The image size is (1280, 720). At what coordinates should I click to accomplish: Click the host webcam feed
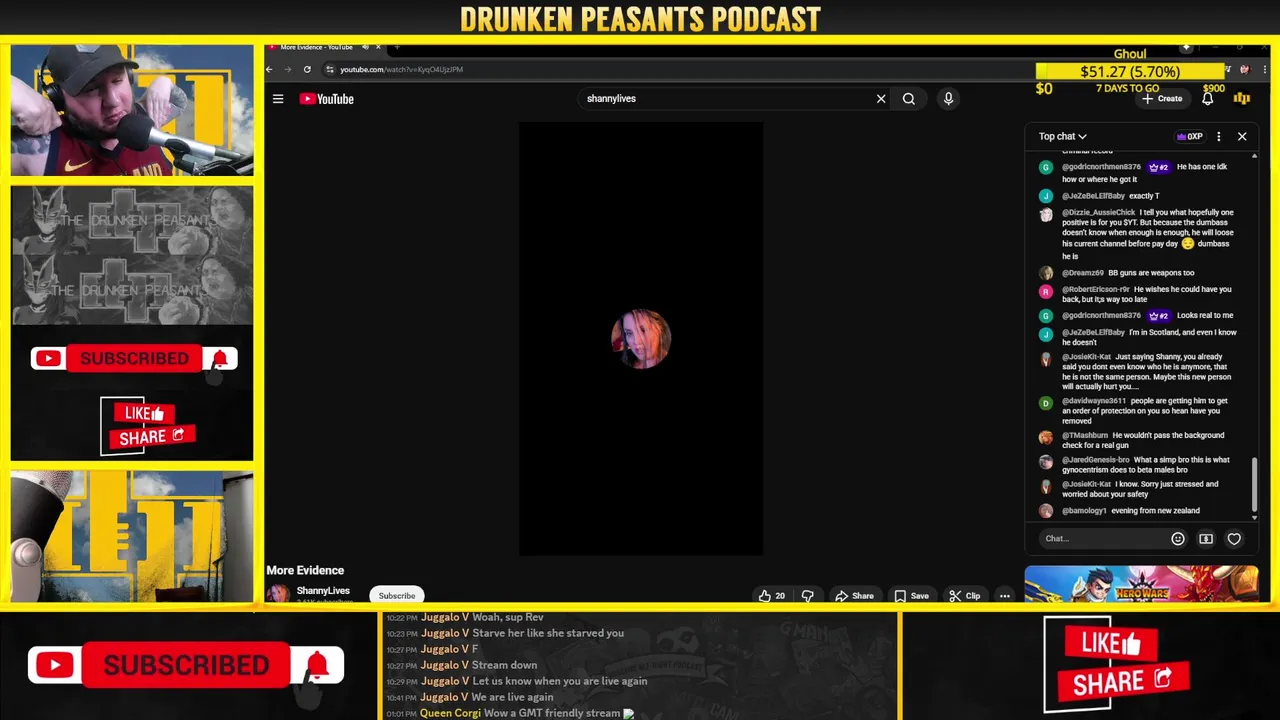(x=132, y=110)
